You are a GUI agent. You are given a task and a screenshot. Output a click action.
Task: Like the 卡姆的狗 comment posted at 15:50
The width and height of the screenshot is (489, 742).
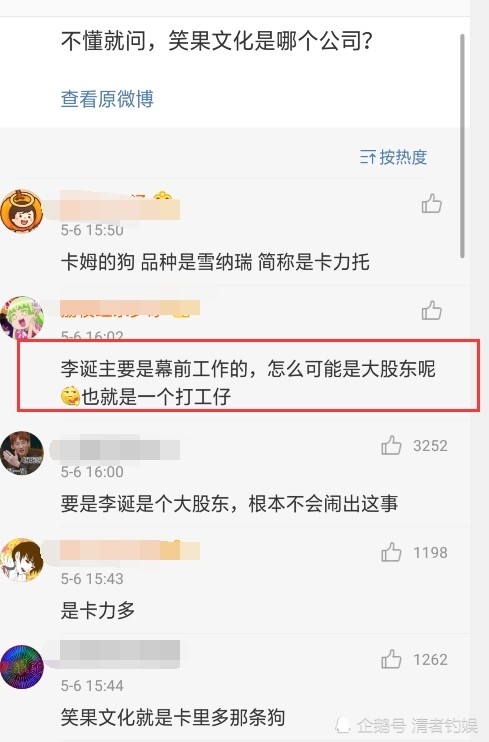(x=431, y=203)
